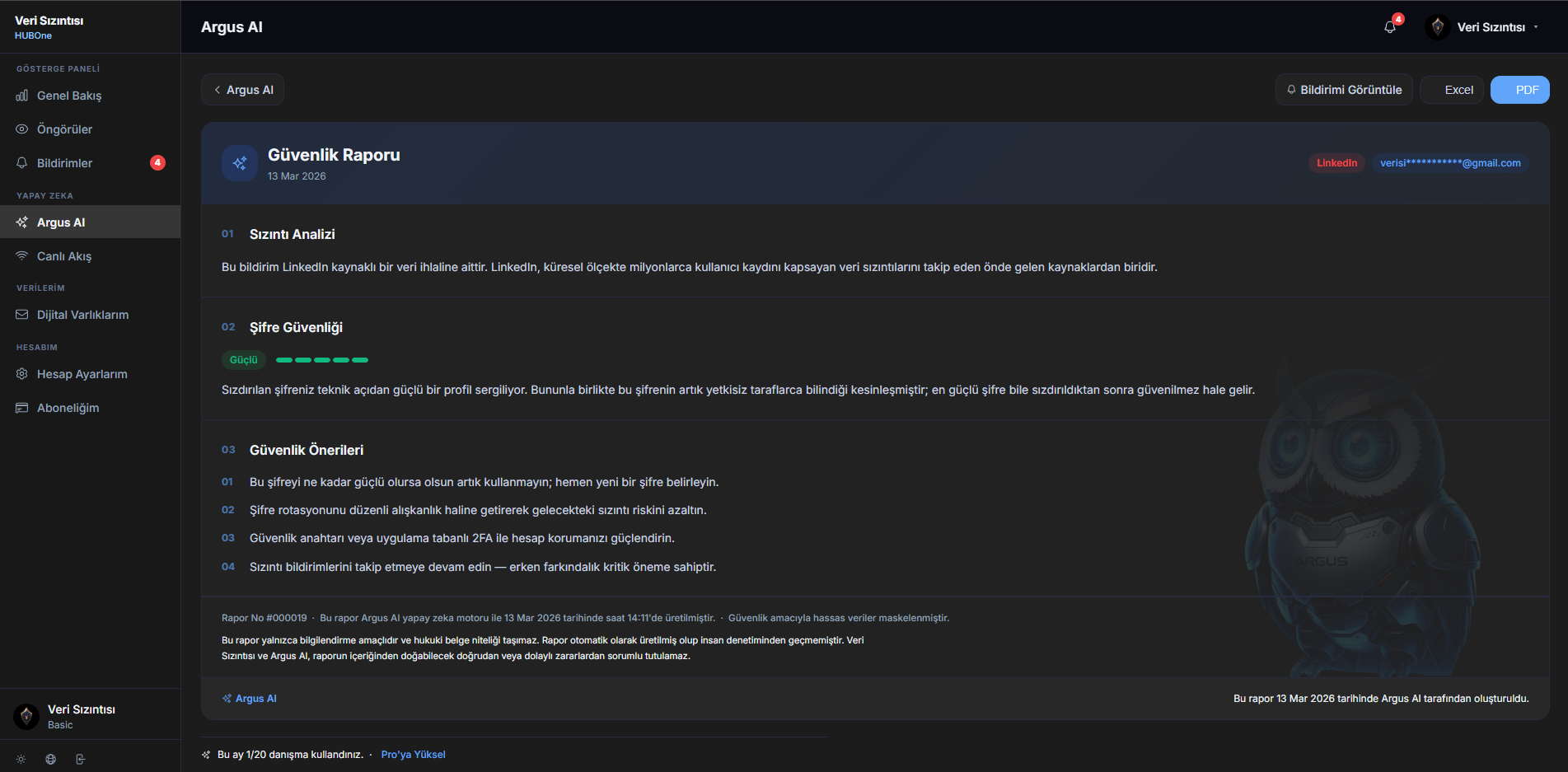1568x772 pixels.
Task: Toggle the light theme sun icon
Action: click(21, 760)
